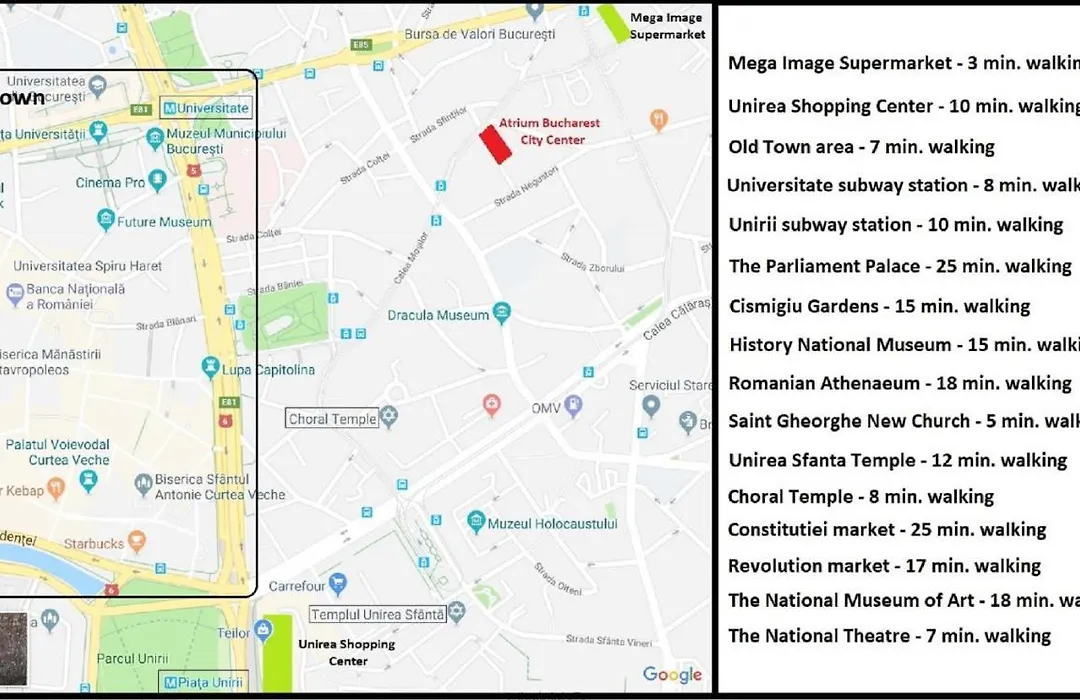Click the Universitate subway station distance line
Image resolution: width=1080 pixels, height=700 pixels.
click(x=903, y=185)
